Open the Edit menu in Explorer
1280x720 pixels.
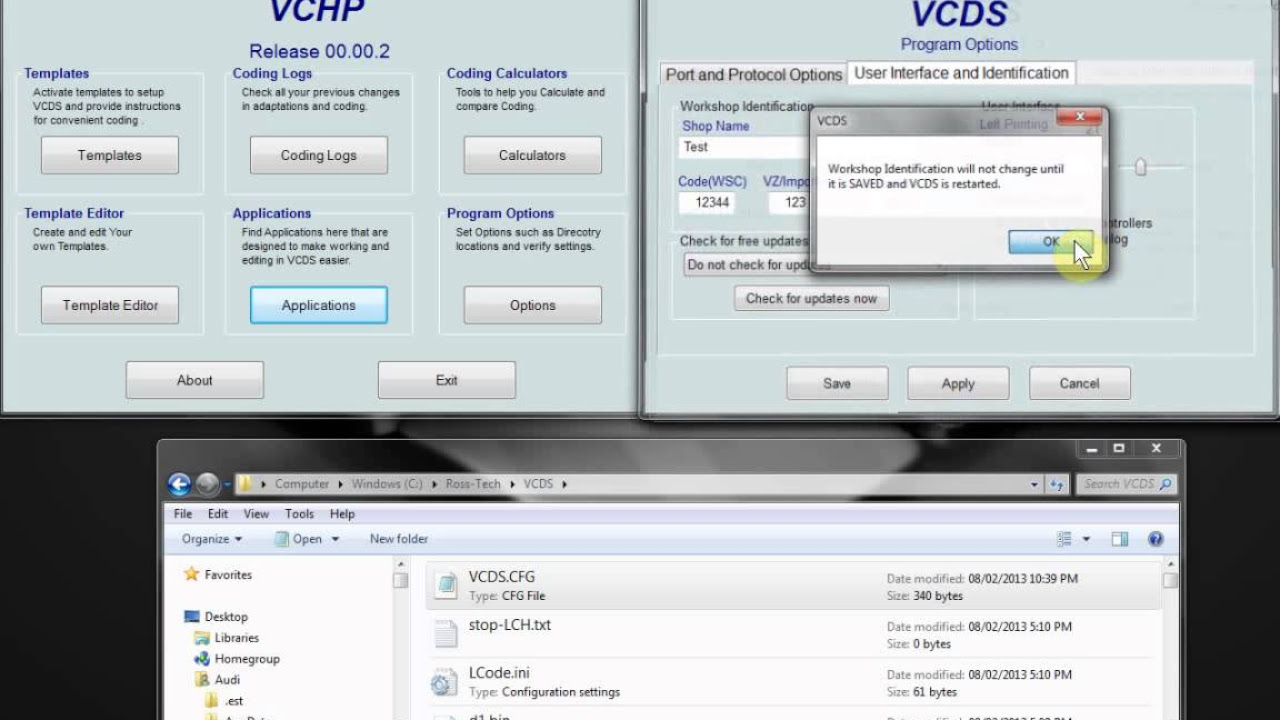[218, 514]
